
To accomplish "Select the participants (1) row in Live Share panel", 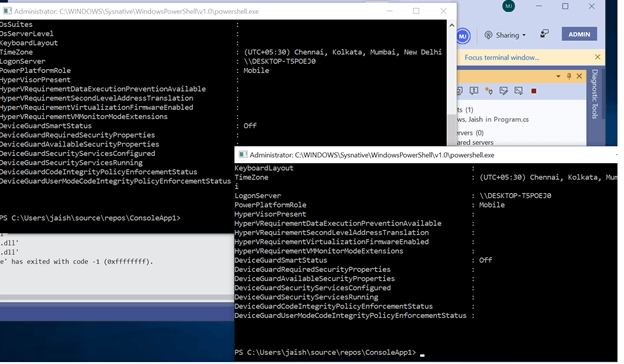I will coord(465,110).
